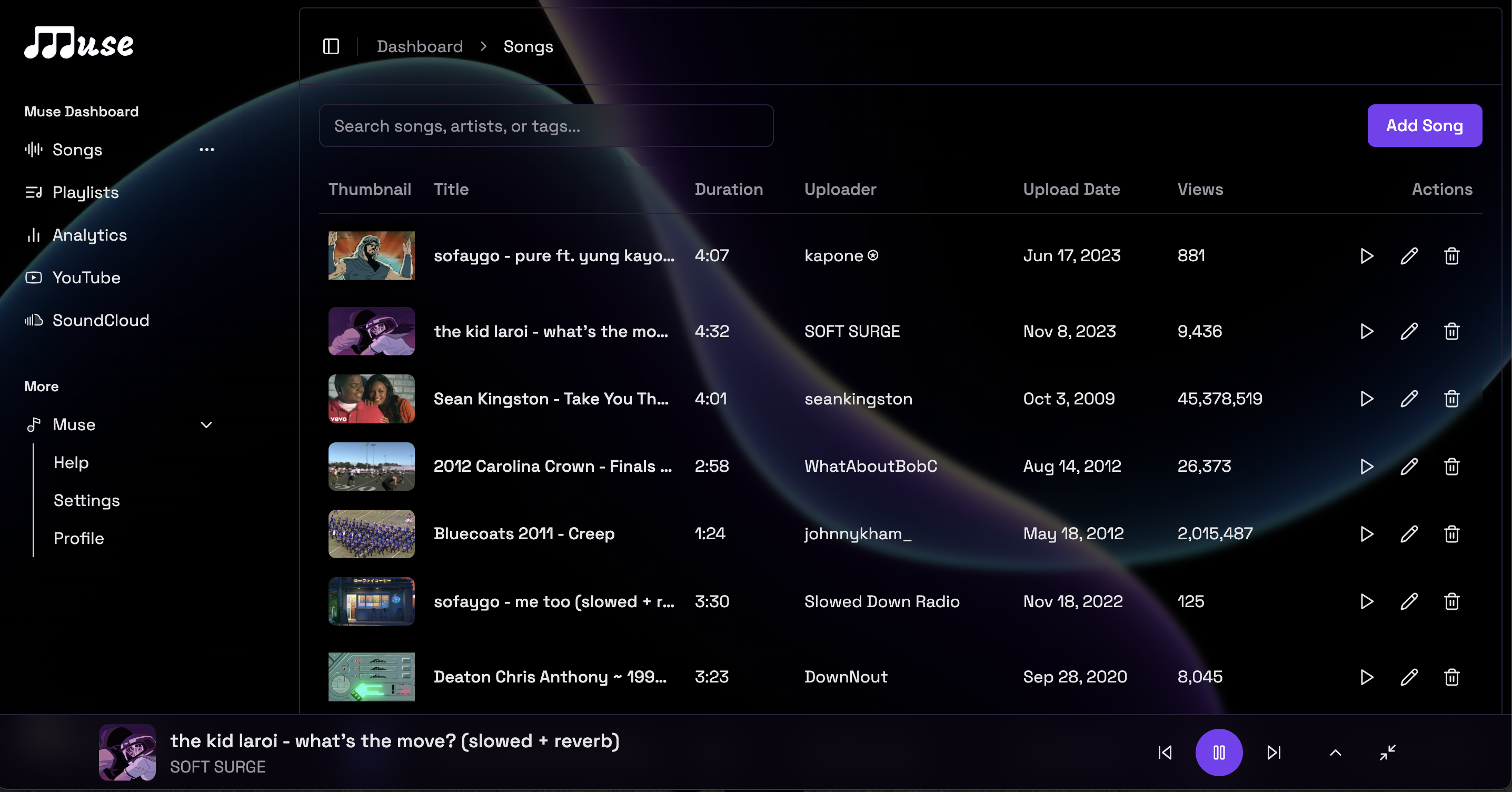This screenshot has width=1512, height=792.
Task: Open the Settings page
Action: point(87,500)
